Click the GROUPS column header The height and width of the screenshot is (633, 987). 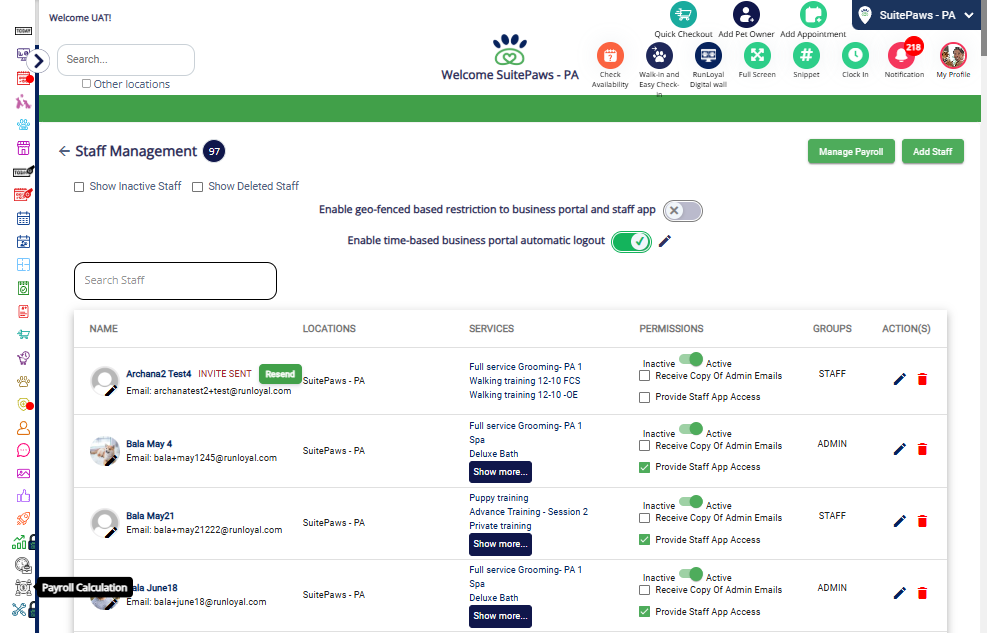[832, 328]
